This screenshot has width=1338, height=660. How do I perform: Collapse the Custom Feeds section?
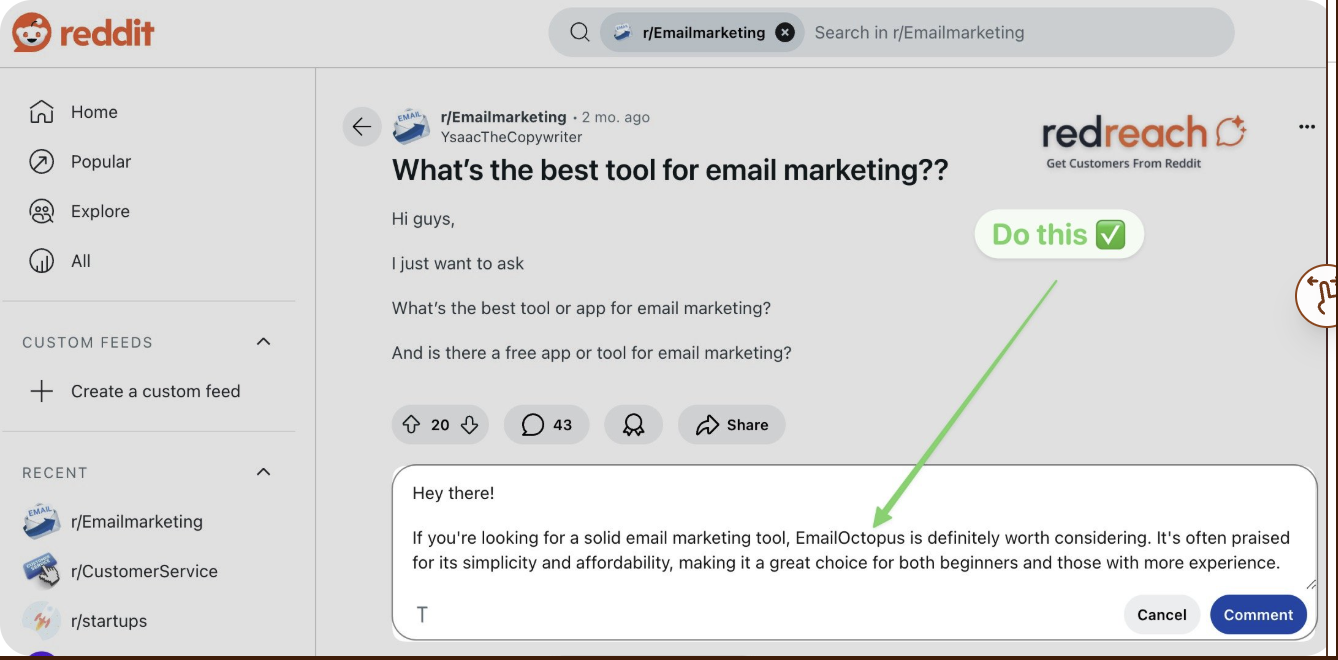click(264, 342)
